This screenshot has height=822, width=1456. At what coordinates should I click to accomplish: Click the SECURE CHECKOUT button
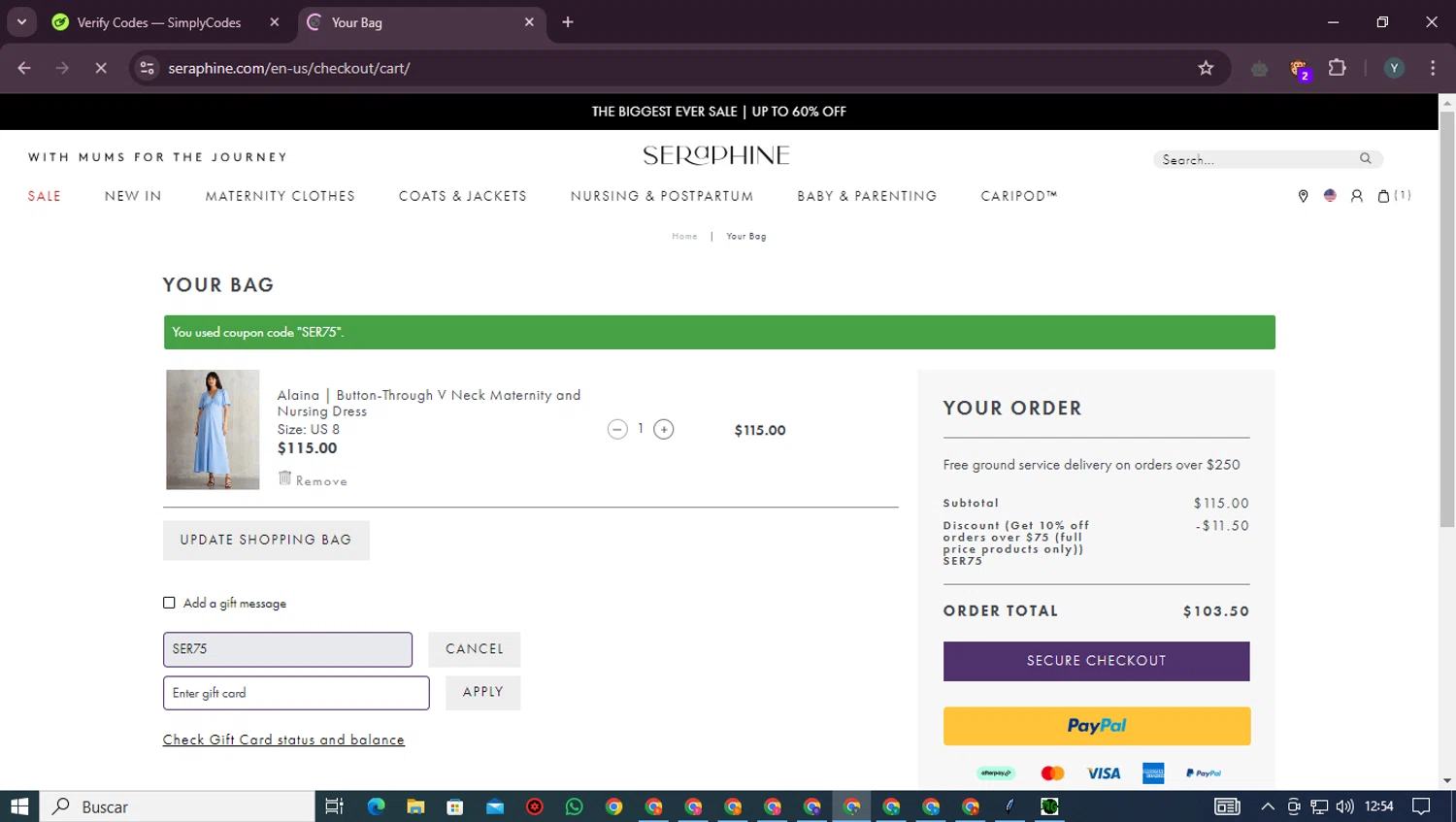1097,661
